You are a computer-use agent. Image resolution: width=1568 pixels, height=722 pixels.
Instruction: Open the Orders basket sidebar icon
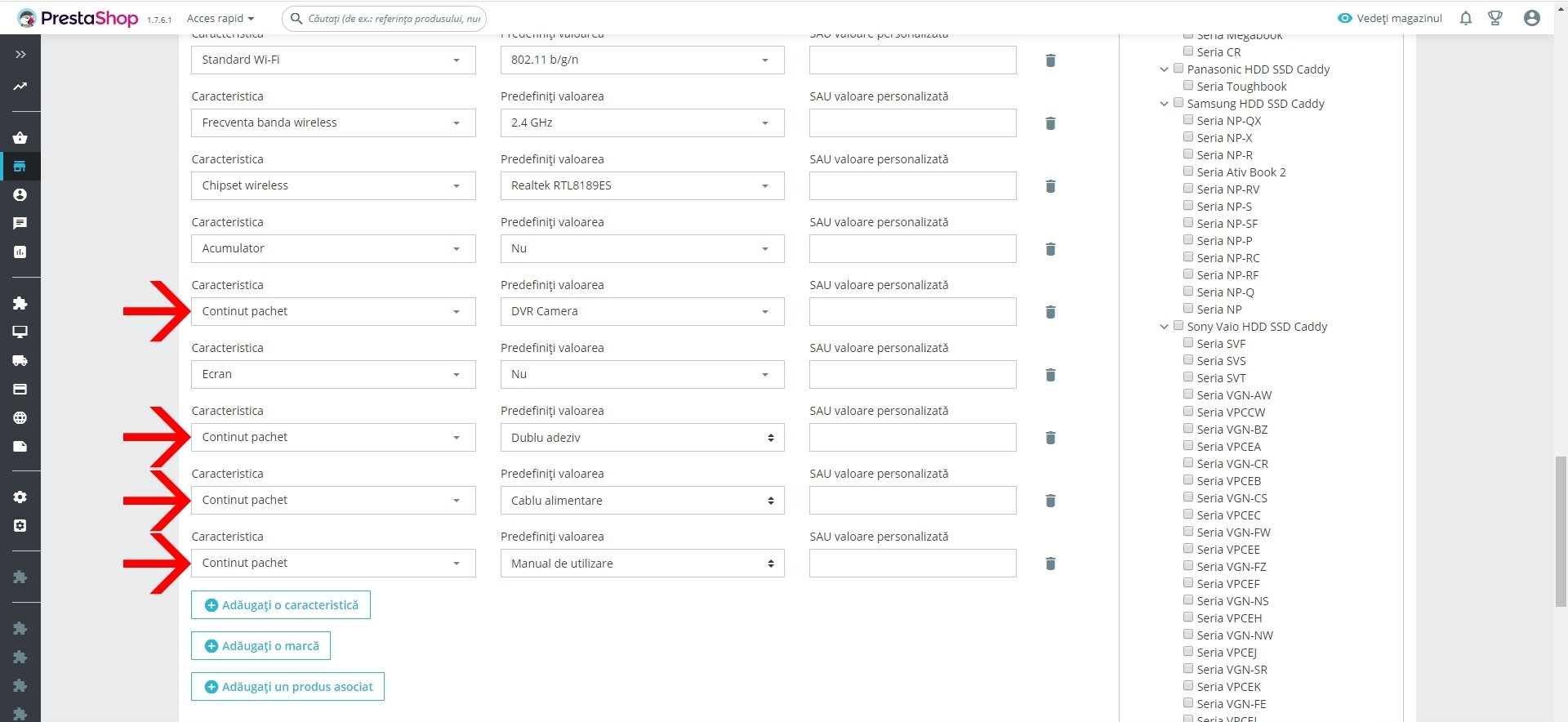point(20,138)
